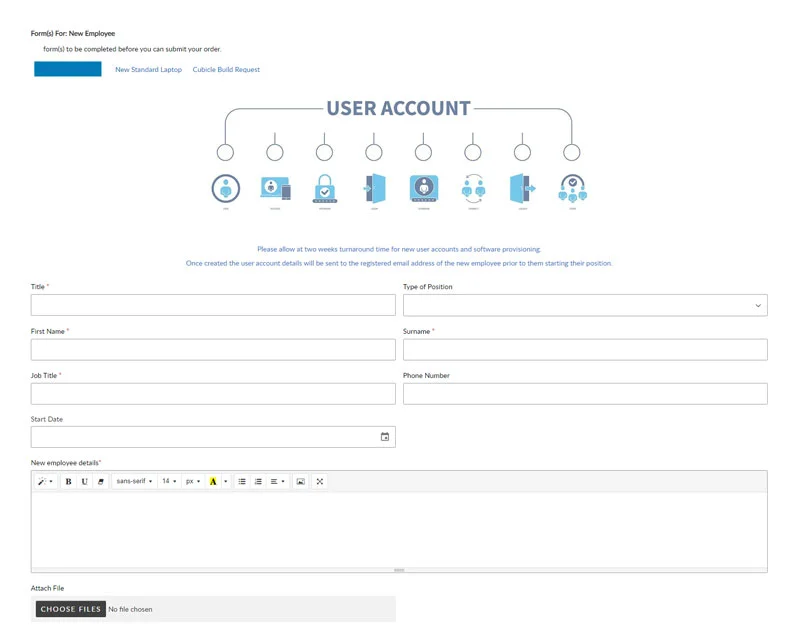
Task: Expand the Type of Position dropdown
Action: pos(585,305)
